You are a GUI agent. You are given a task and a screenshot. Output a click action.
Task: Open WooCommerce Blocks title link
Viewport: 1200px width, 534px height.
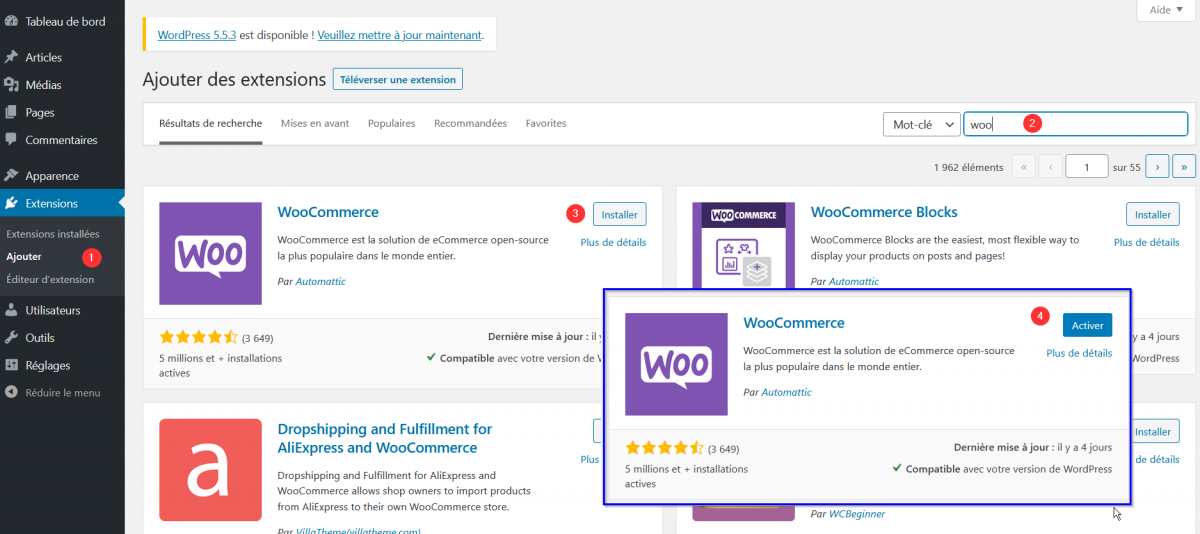(884, 212)
